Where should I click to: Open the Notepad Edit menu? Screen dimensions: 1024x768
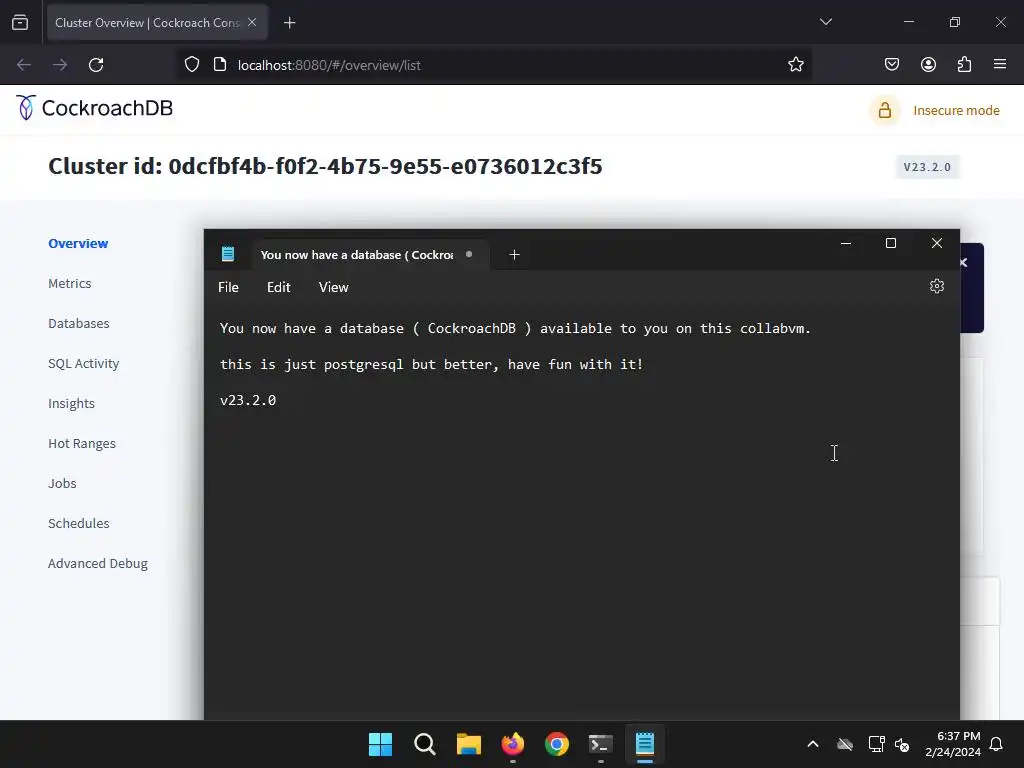[278, 287]
